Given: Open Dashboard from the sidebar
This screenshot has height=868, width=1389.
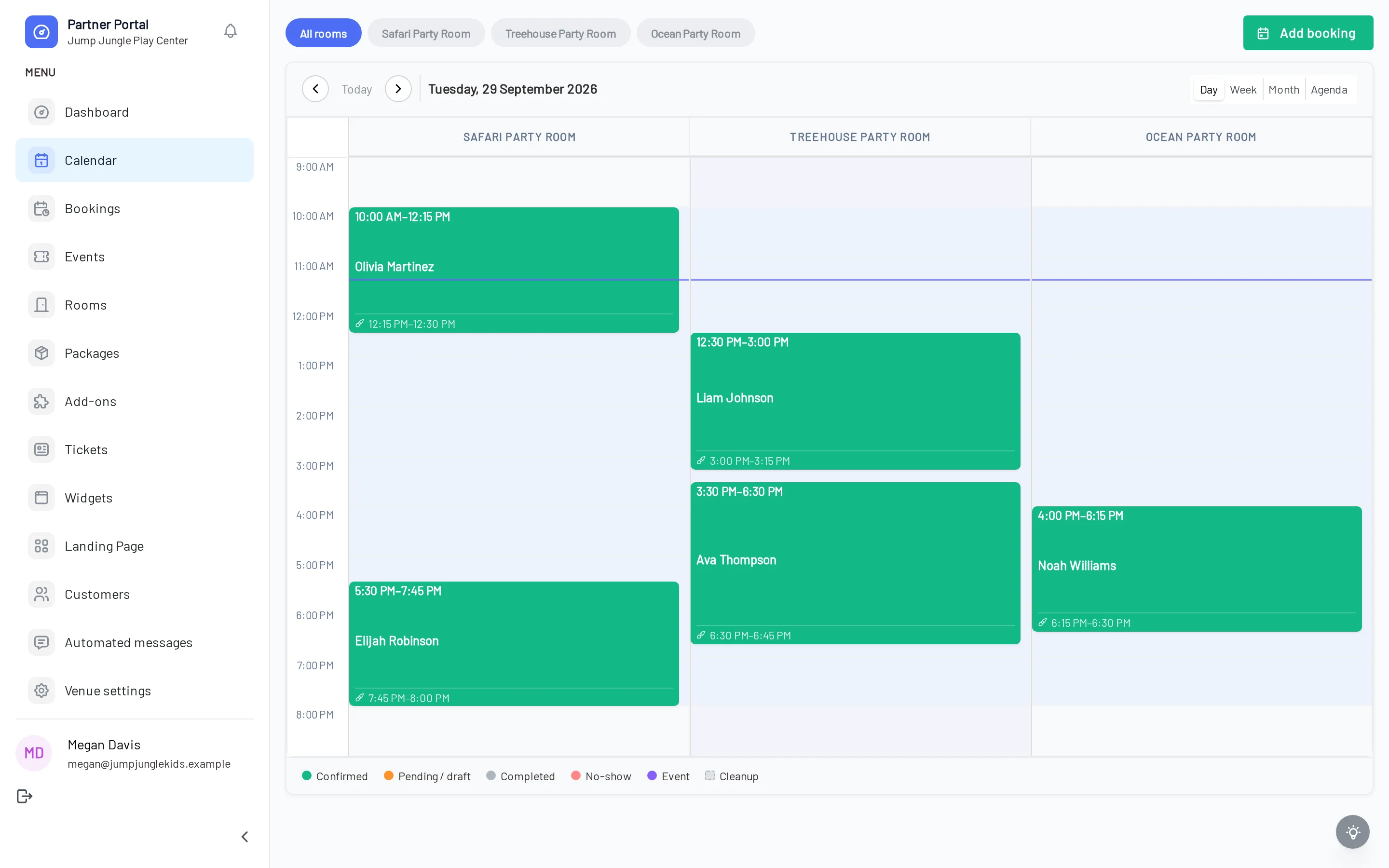Looking at the screenshot, I should tap(134, 112).
